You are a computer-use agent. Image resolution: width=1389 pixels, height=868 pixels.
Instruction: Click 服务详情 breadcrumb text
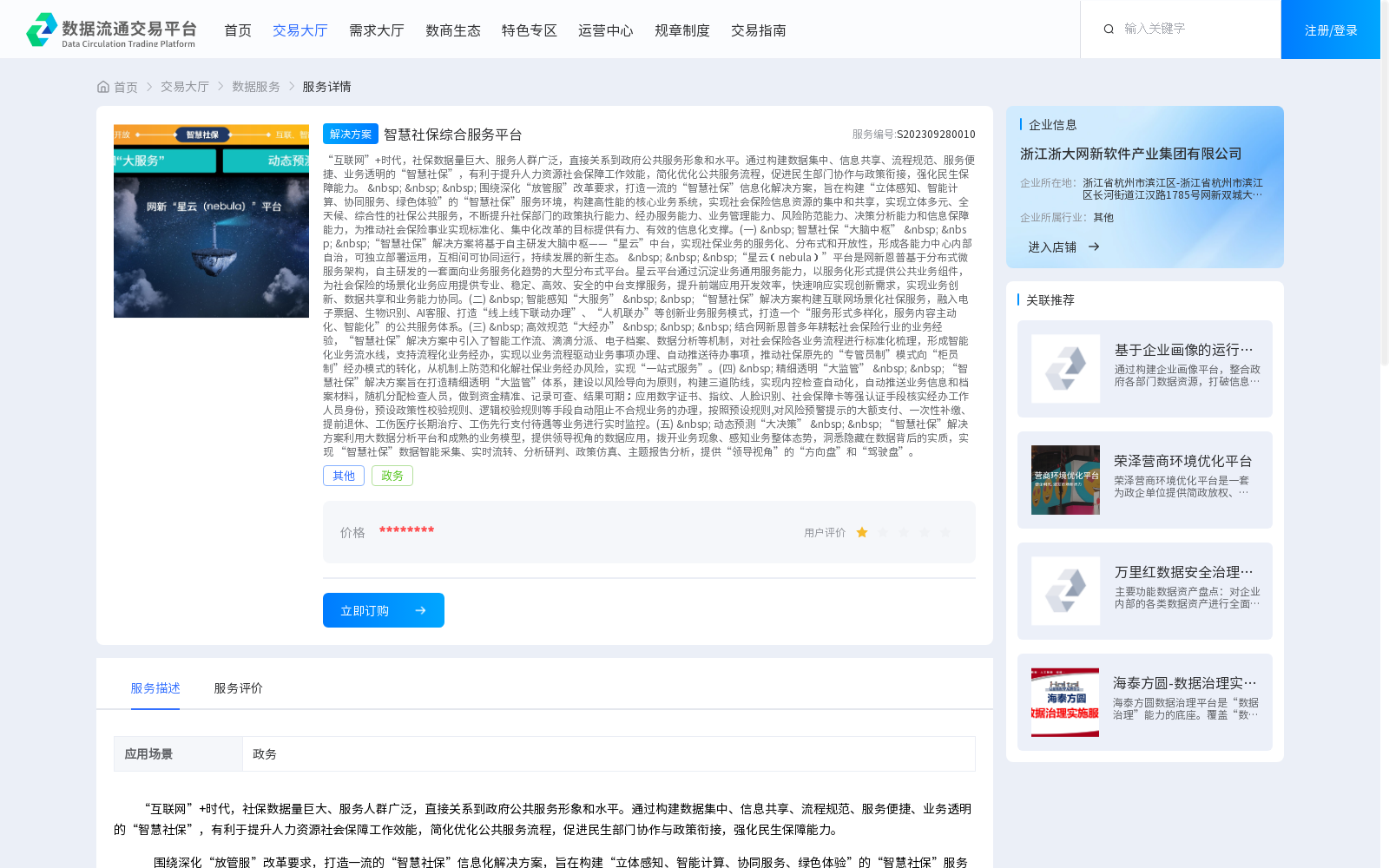tap(326, 87)
